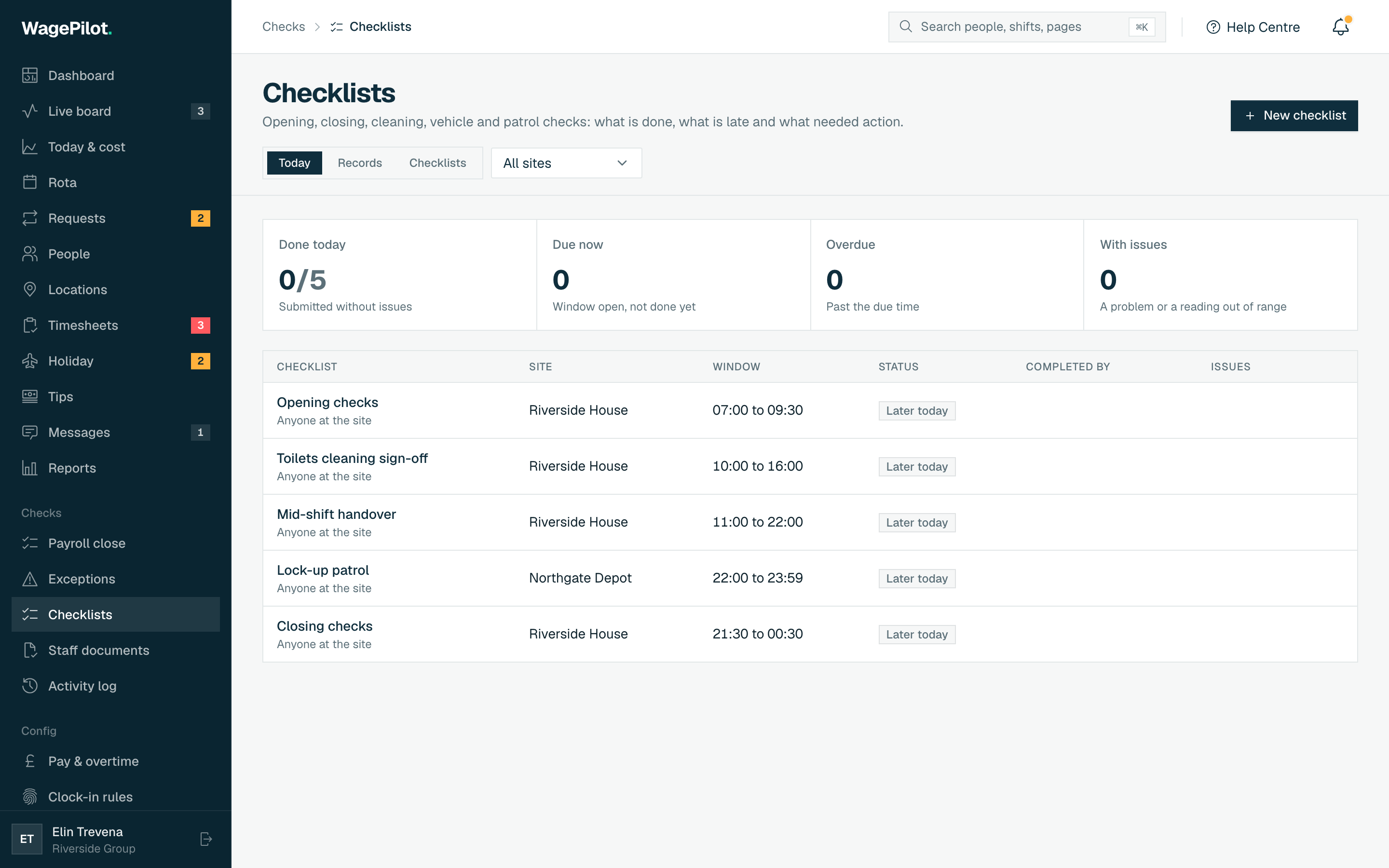Open notifications bell icon

pyautogui.click(x=1341, y=27)
